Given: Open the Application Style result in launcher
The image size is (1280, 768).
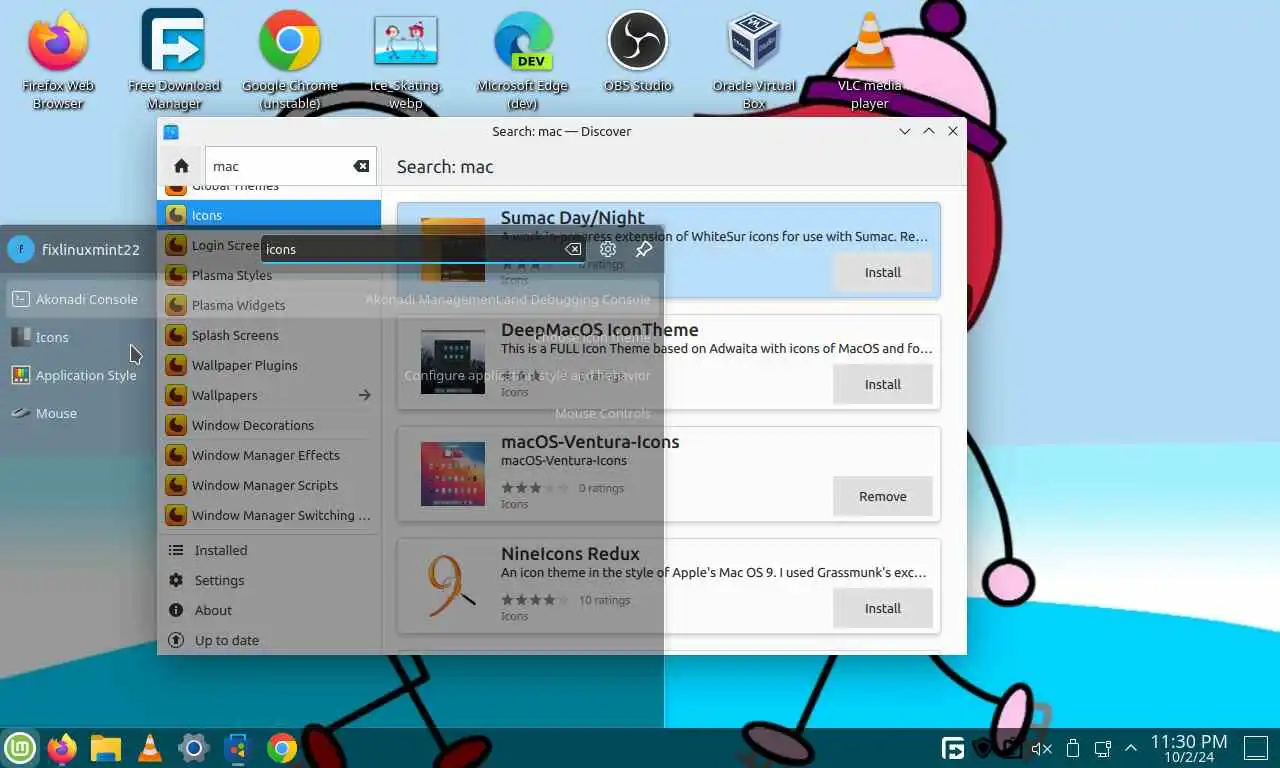Looking at the screenshot, I should pyautogui.click(x=330, y=375).
